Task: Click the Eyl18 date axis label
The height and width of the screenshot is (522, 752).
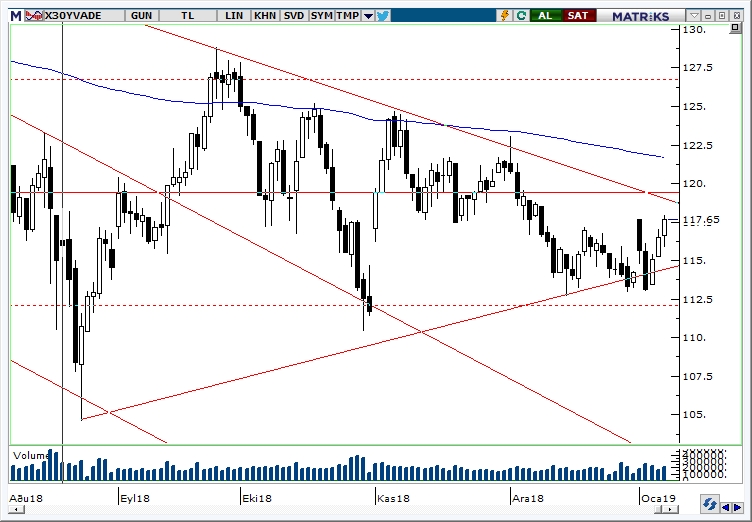Action: (135, 498)
